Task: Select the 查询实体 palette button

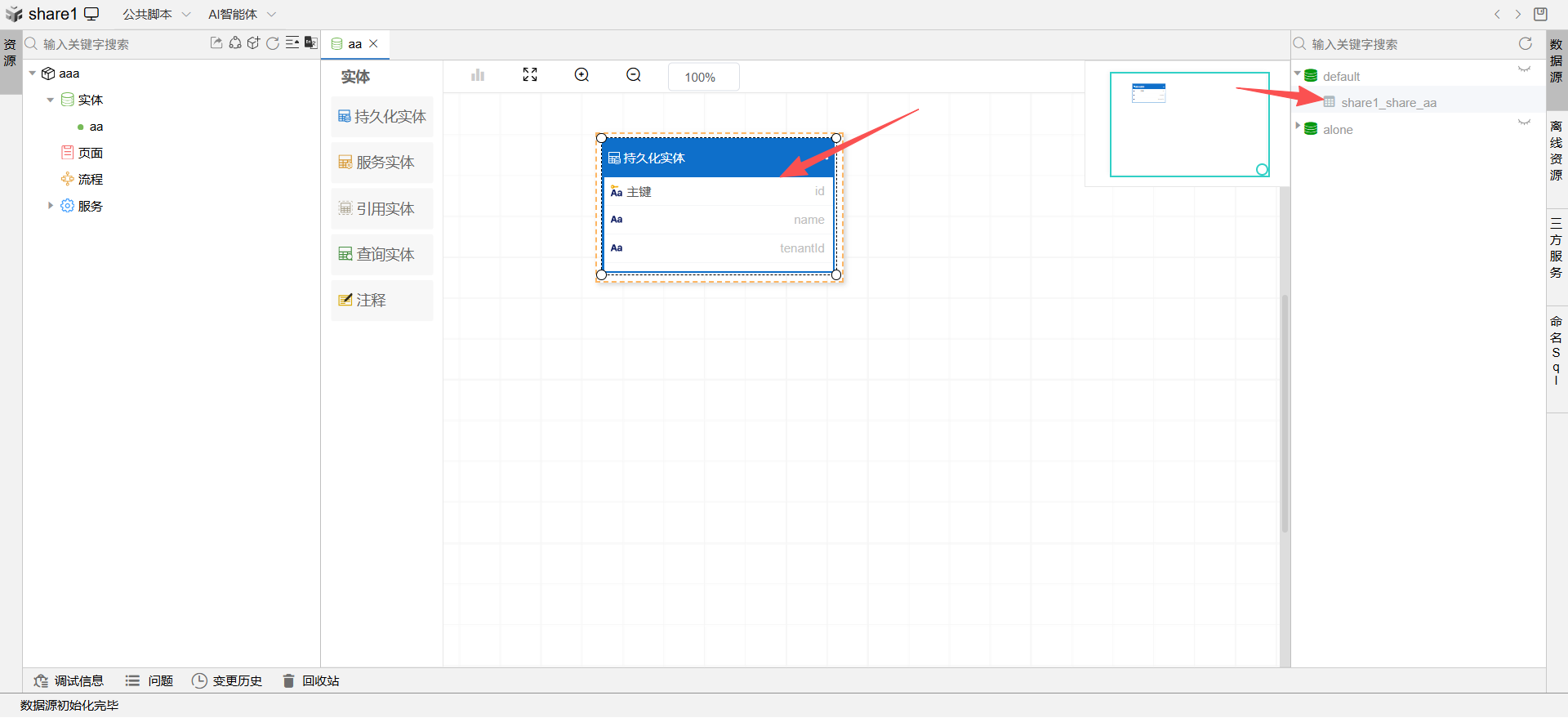Action: click(382, 254)
